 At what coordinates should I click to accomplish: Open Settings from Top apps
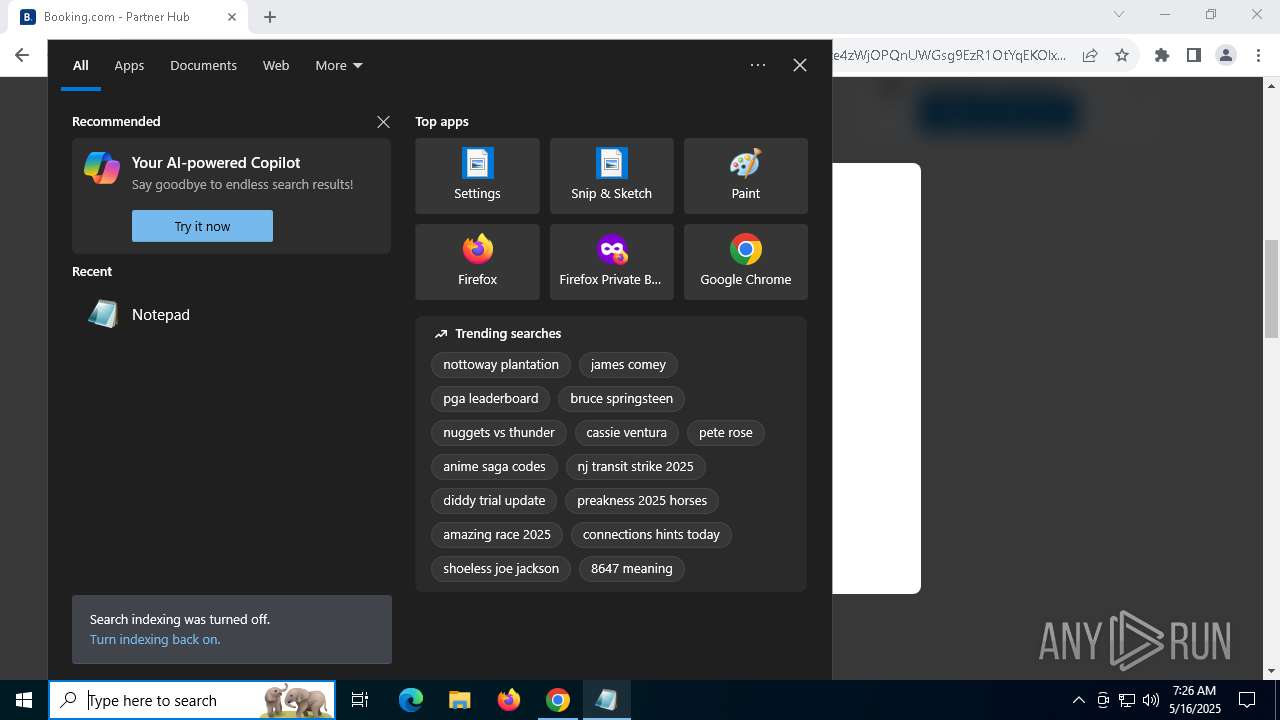[x=477, y=176]
